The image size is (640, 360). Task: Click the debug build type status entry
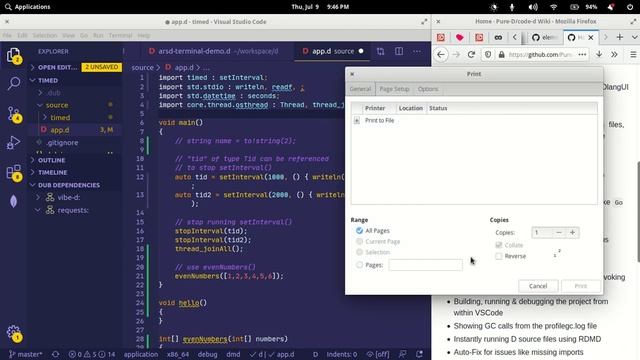point(207,354)
